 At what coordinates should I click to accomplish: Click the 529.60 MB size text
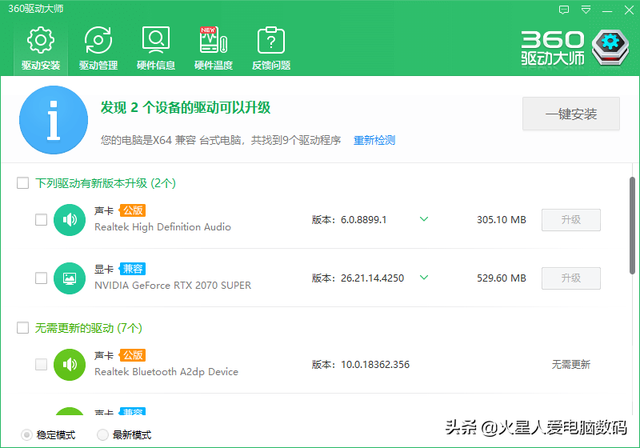(501, 278)
